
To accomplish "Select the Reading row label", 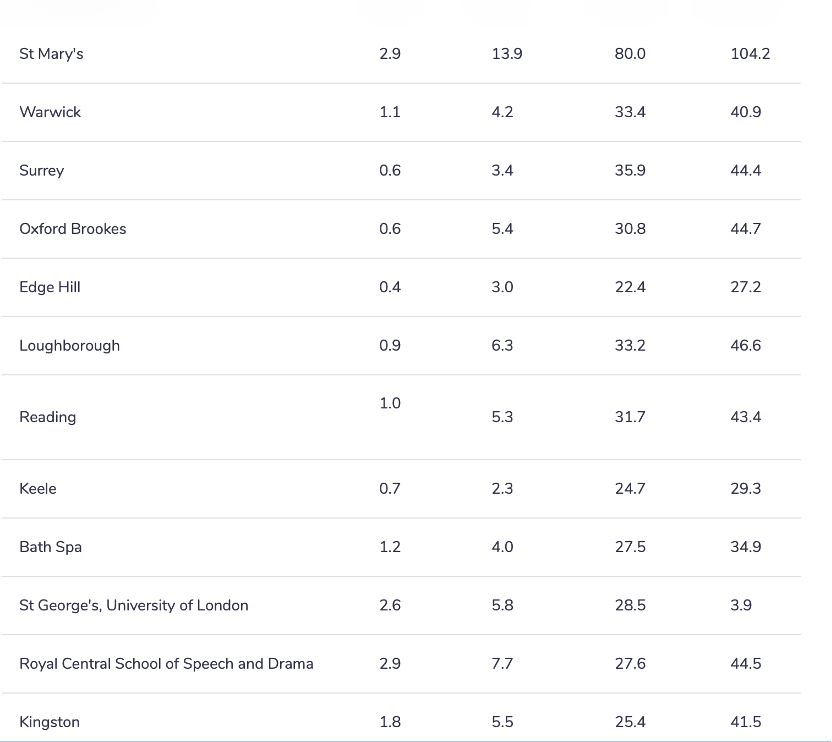I will pyautogui.click(x=47, y=418).
